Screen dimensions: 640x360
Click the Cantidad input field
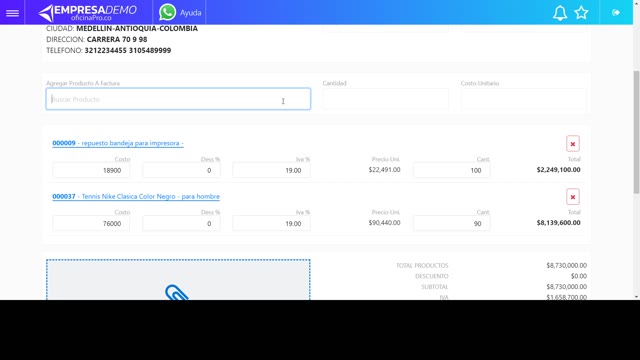tap(385, 99)
